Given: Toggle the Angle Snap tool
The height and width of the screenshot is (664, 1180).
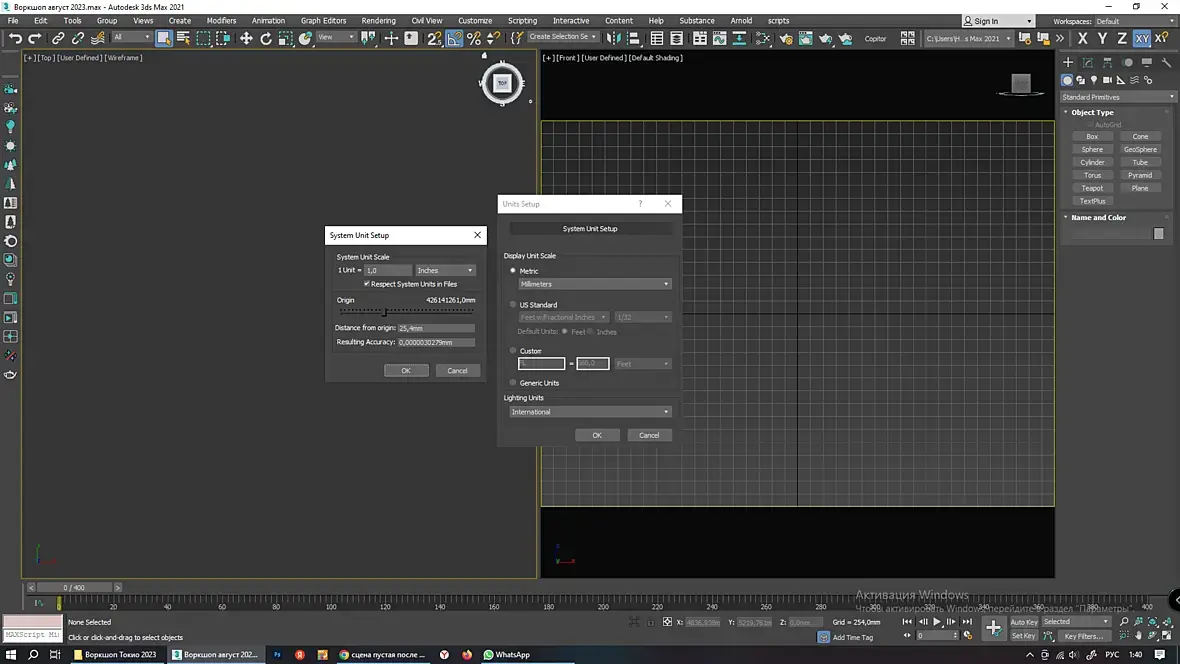Looking at the screenshot, I should (x=454, y=38).
